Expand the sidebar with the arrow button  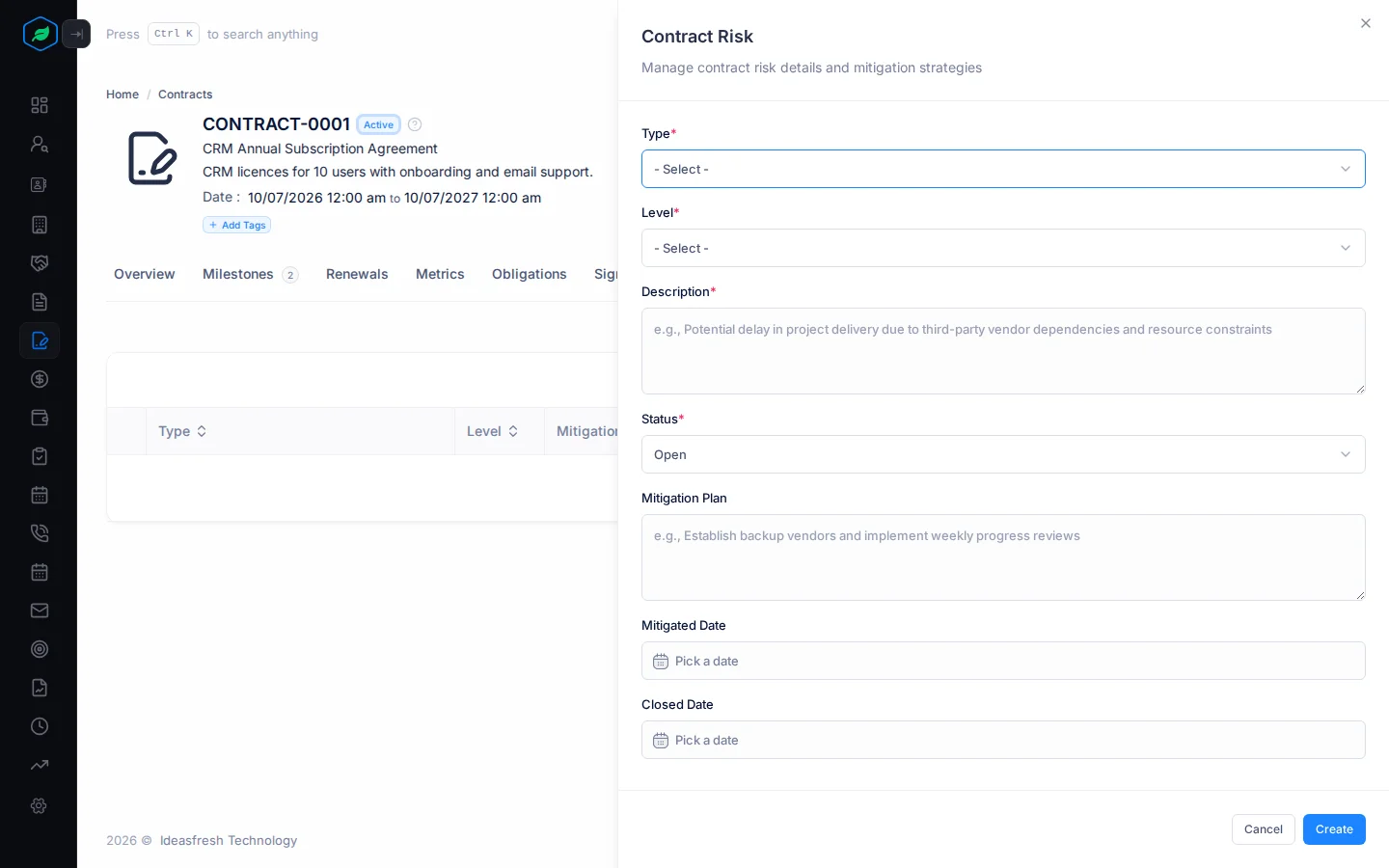point(76,34)
